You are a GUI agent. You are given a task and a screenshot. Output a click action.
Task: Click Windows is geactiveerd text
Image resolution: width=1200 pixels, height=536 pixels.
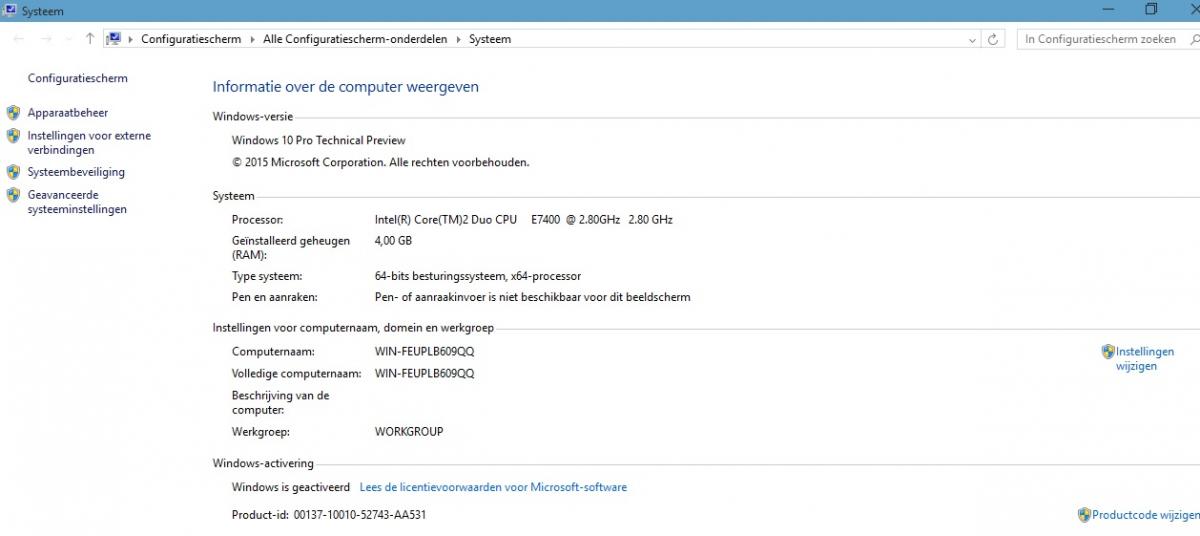pos(291,488)
